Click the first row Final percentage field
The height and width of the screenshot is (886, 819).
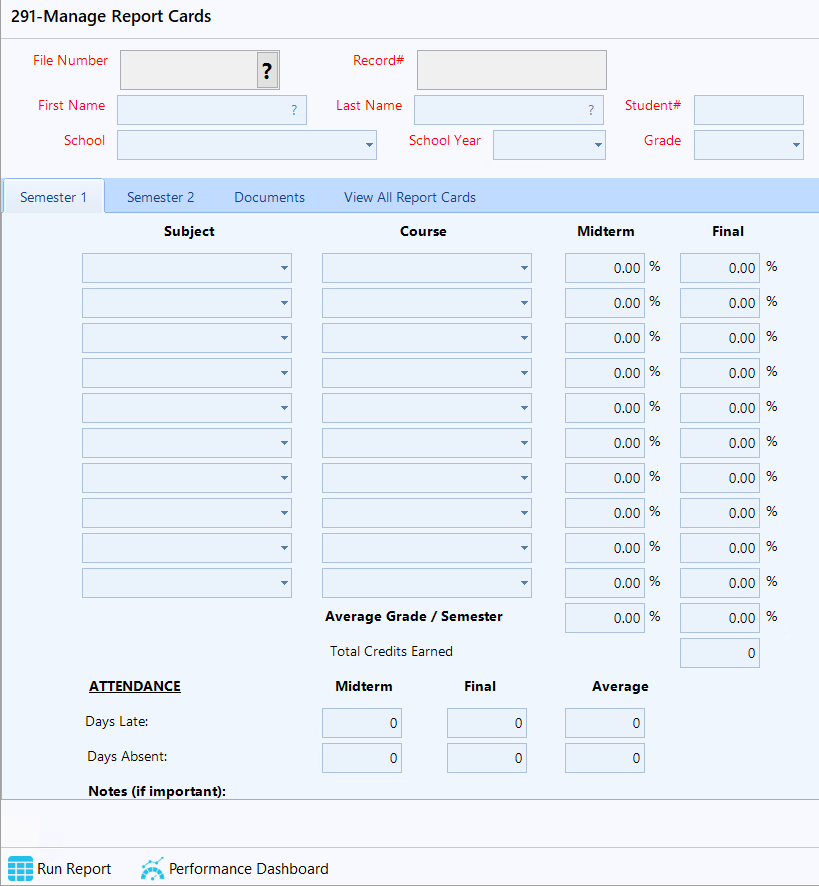[720, 268]
